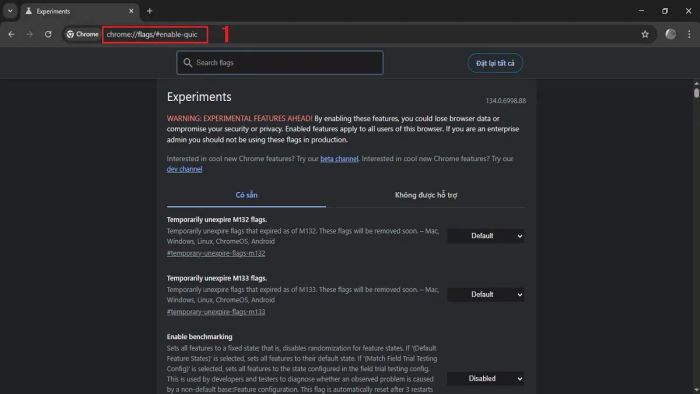Switch to the Có sẵn tab
This screenshot has width=700, height=394.
click(246, 195)
